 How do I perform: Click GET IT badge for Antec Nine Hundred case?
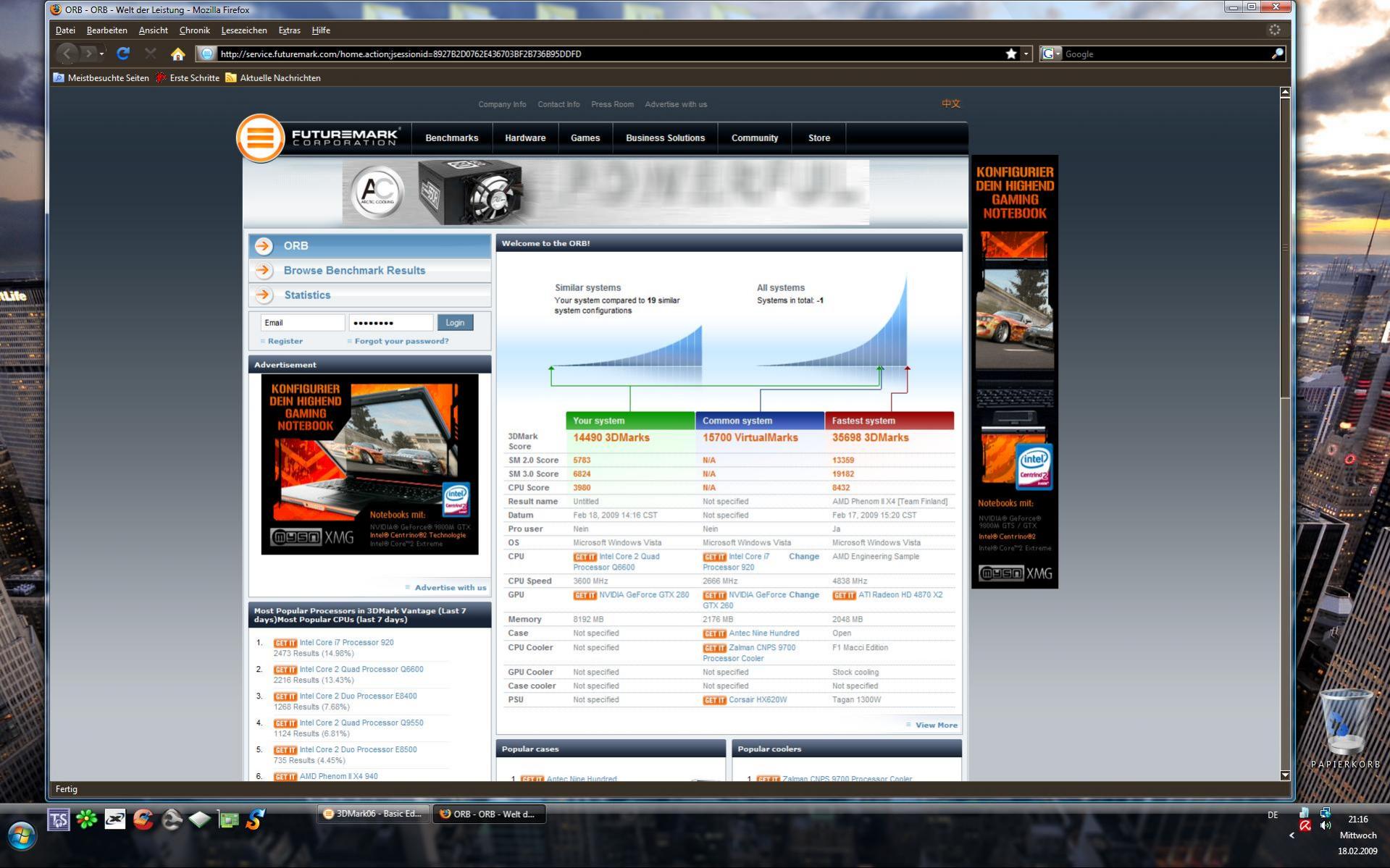[714, 633]
